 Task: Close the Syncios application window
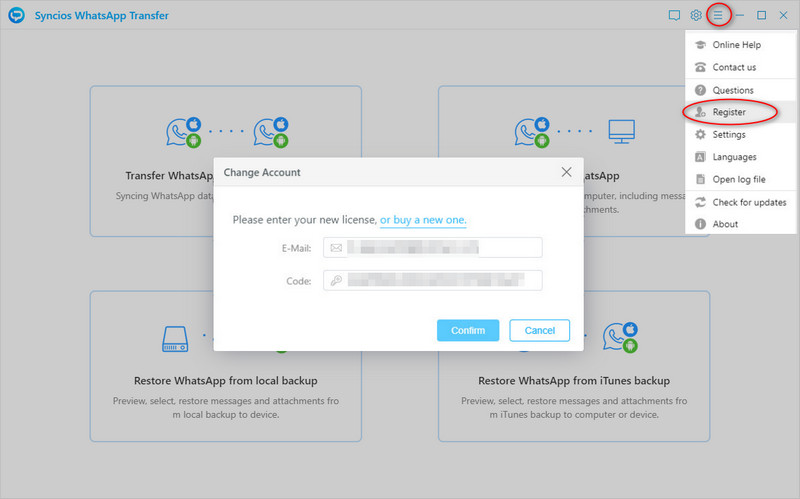[783, 15]
